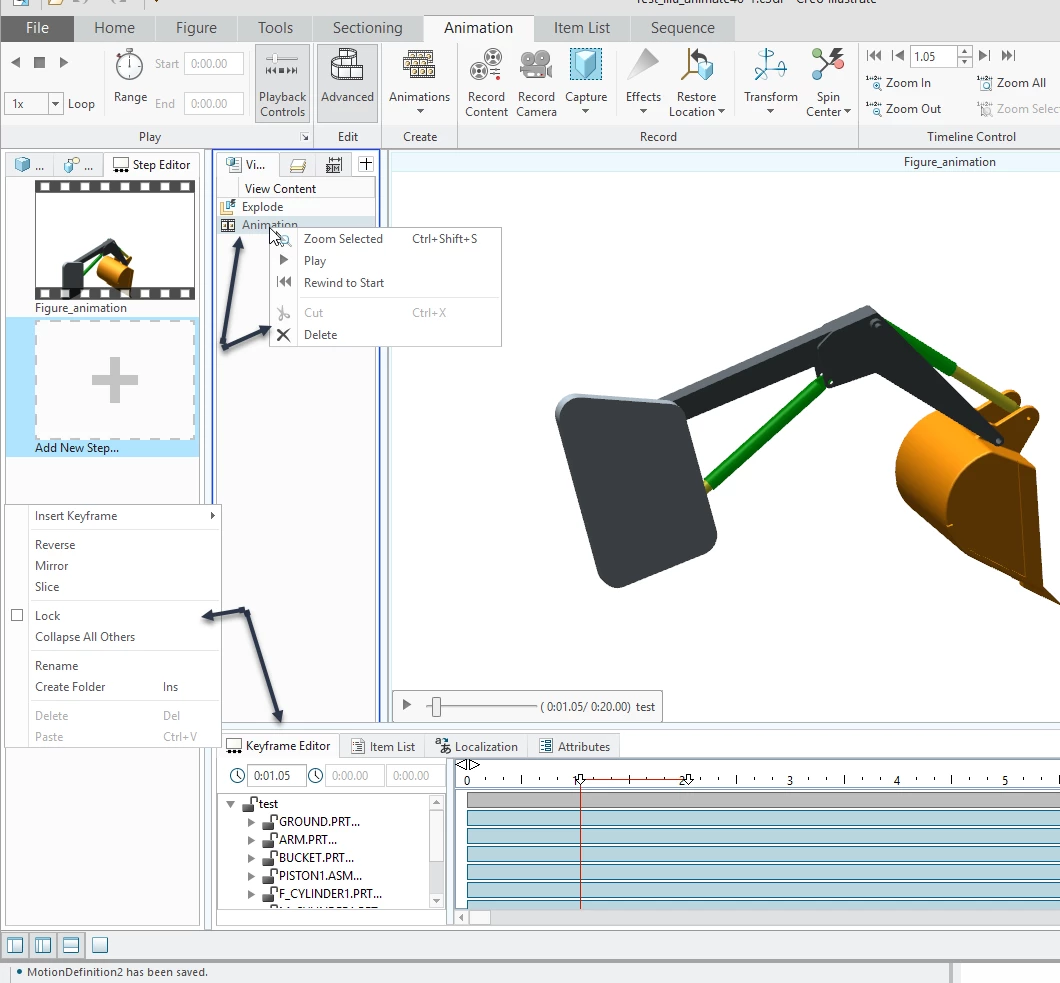The width and height of the screenshot is (1060, 983).
Task: Click the Record Content icon
Action: coord(485,66)
